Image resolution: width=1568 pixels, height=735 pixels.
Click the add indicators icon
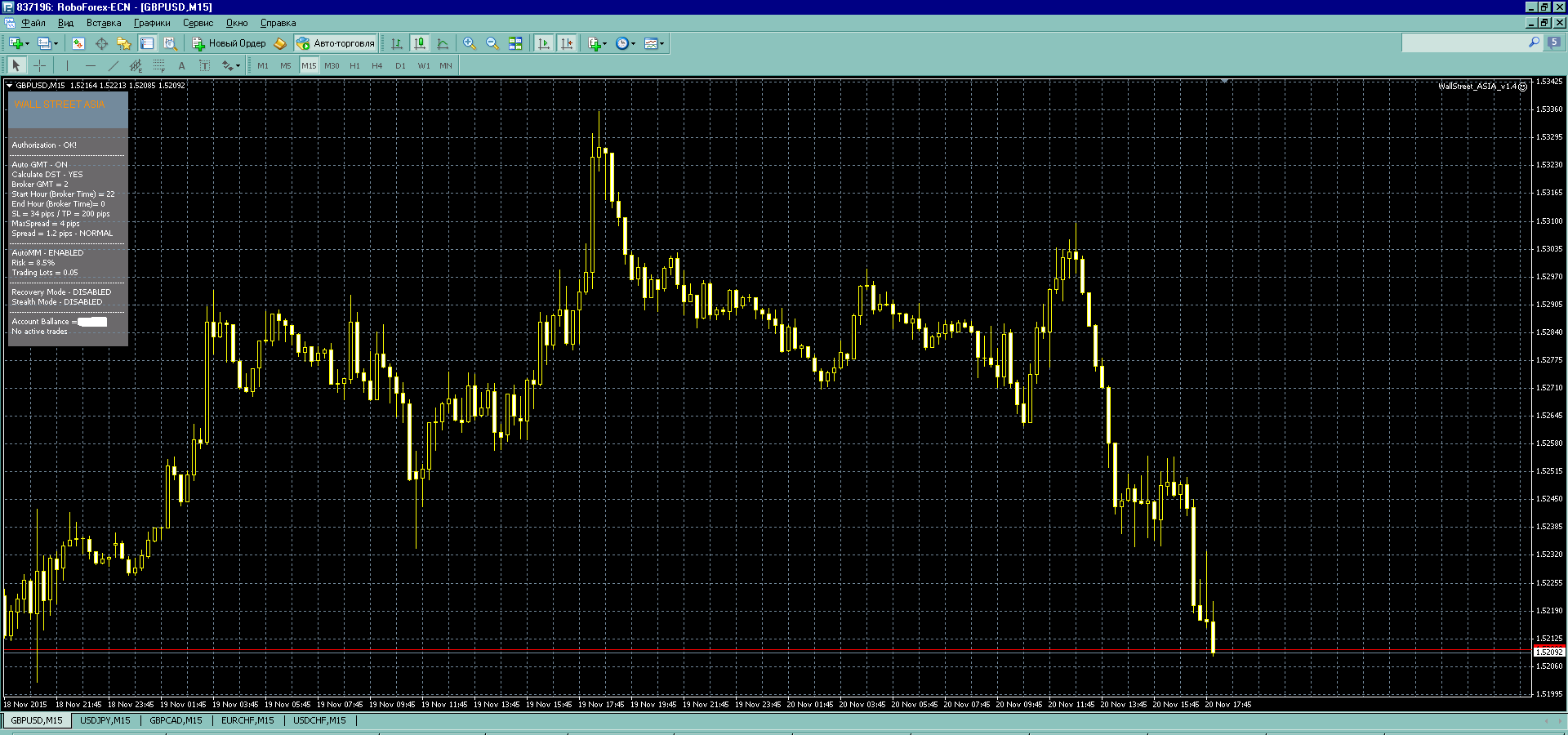(x=594, y=43)
